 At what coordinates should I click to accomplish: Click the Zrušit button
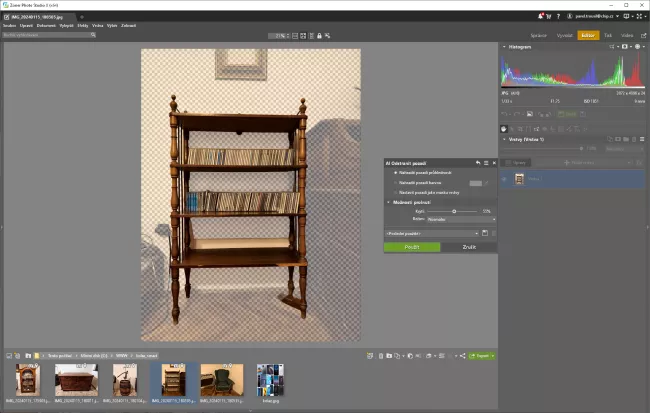click(x=469, y=247)
